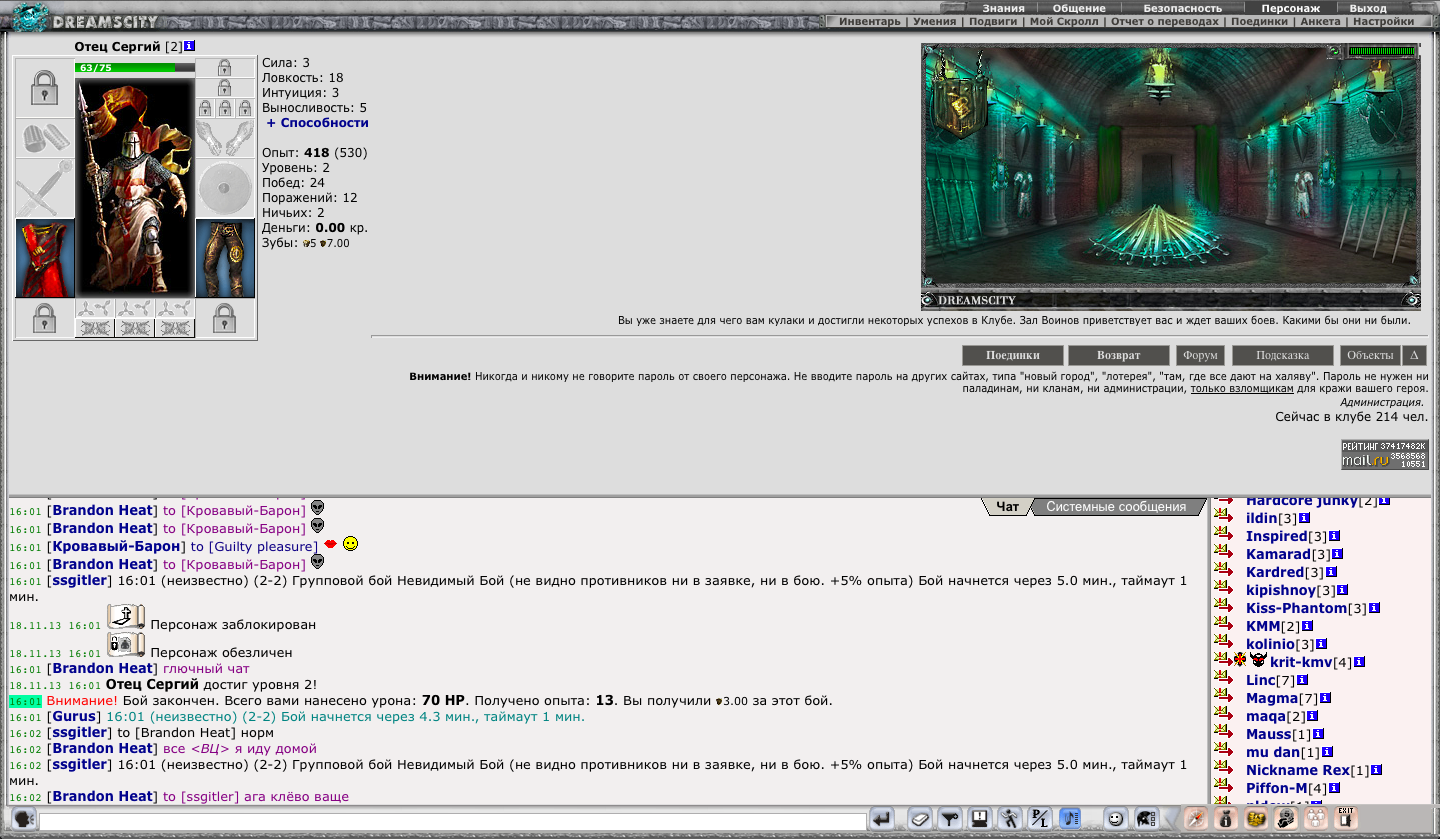Open info icon next to Linc
Viewport: 1440px width, 839px height.
pyautogui.click(x=1302, y=680)
